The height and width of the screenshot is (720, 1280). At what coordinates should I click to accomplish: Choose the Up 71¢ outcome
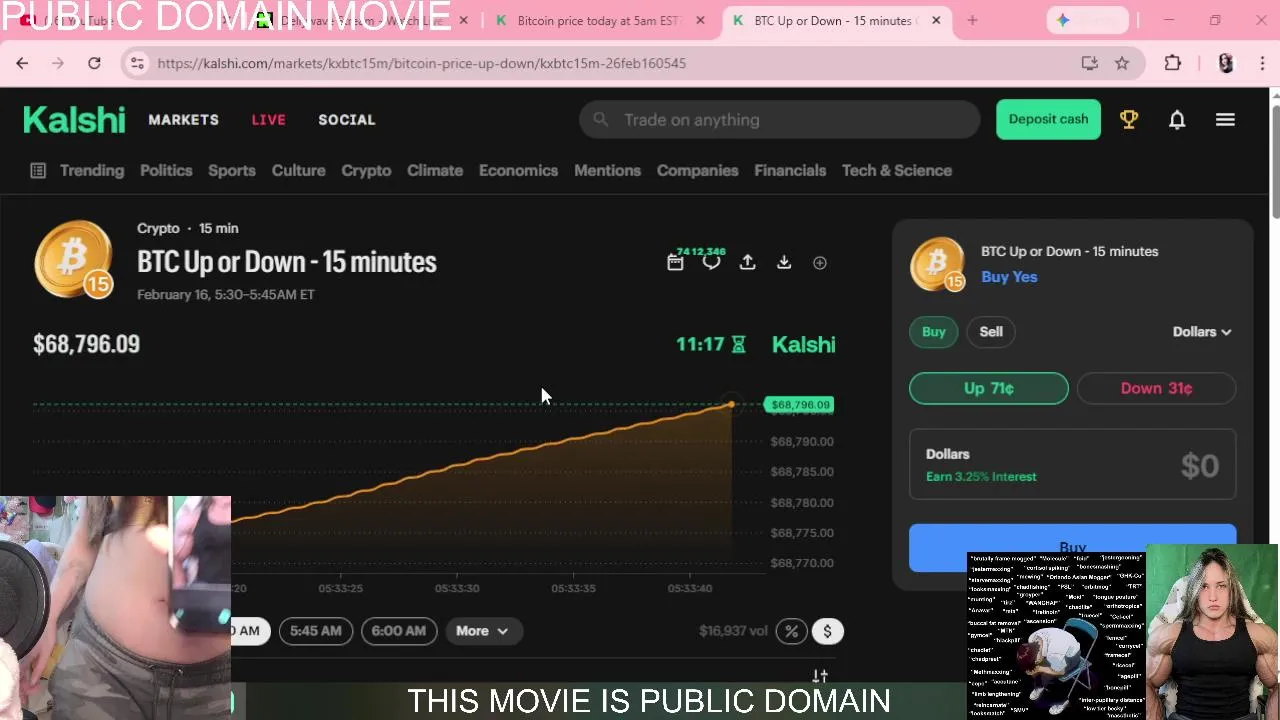click(x=989, y=388)
